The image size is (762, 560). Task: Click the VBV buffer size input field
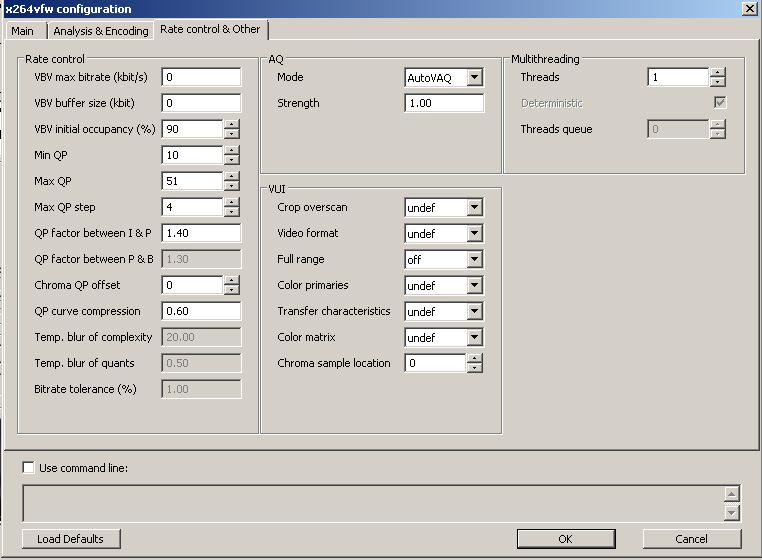[x=201, y=103]
